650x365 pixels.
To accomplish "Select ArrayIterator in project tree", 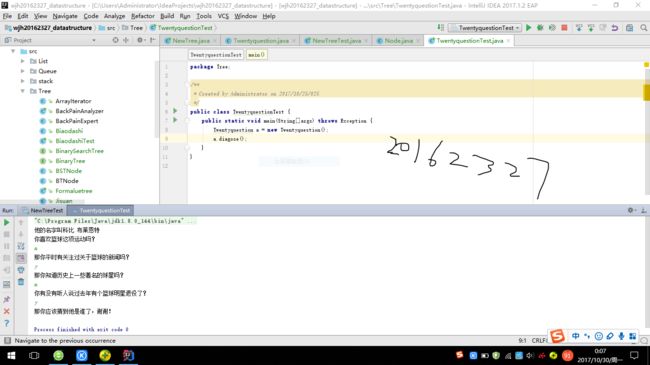I will 73,101.
